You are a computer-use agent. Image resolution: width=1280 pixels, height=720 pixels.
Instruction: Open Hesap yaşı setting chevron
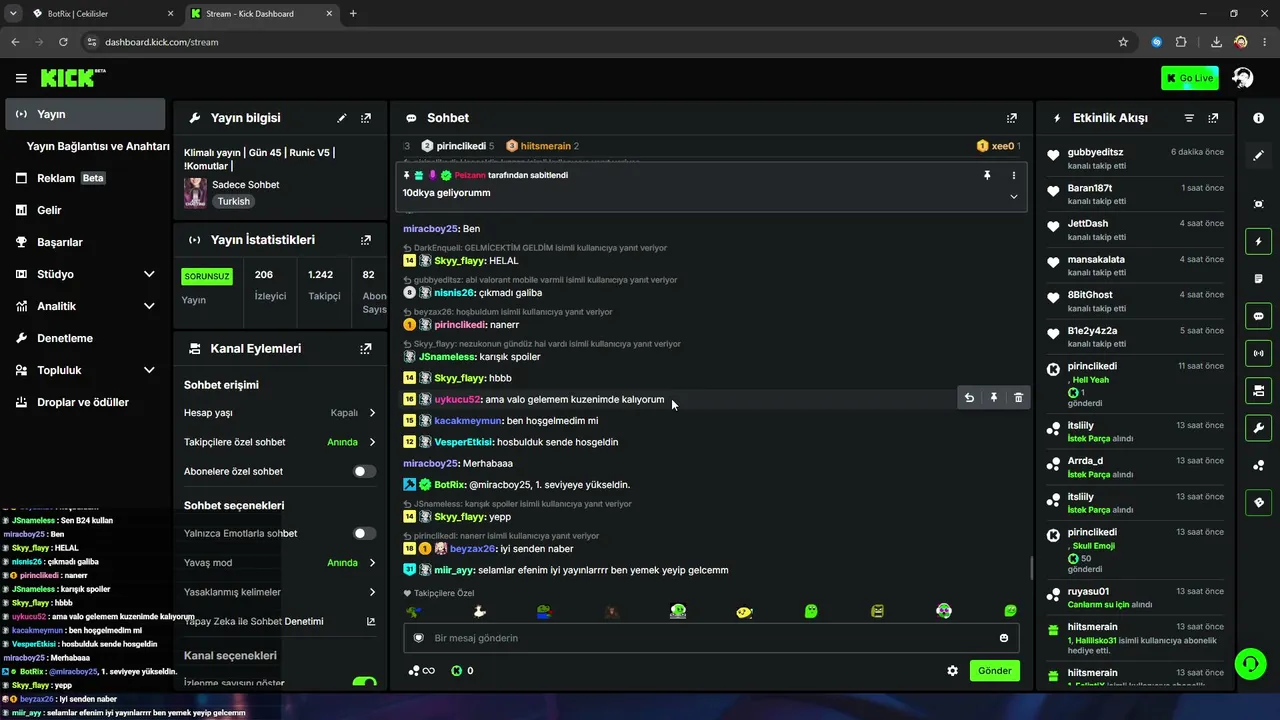pos(372,413)
